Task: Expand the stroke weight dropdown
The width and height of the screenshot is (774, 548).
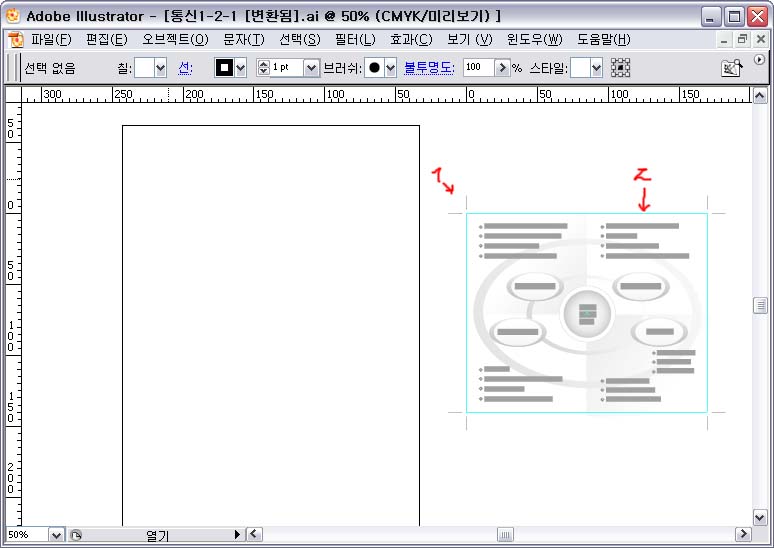Action: tap(311, 68)
